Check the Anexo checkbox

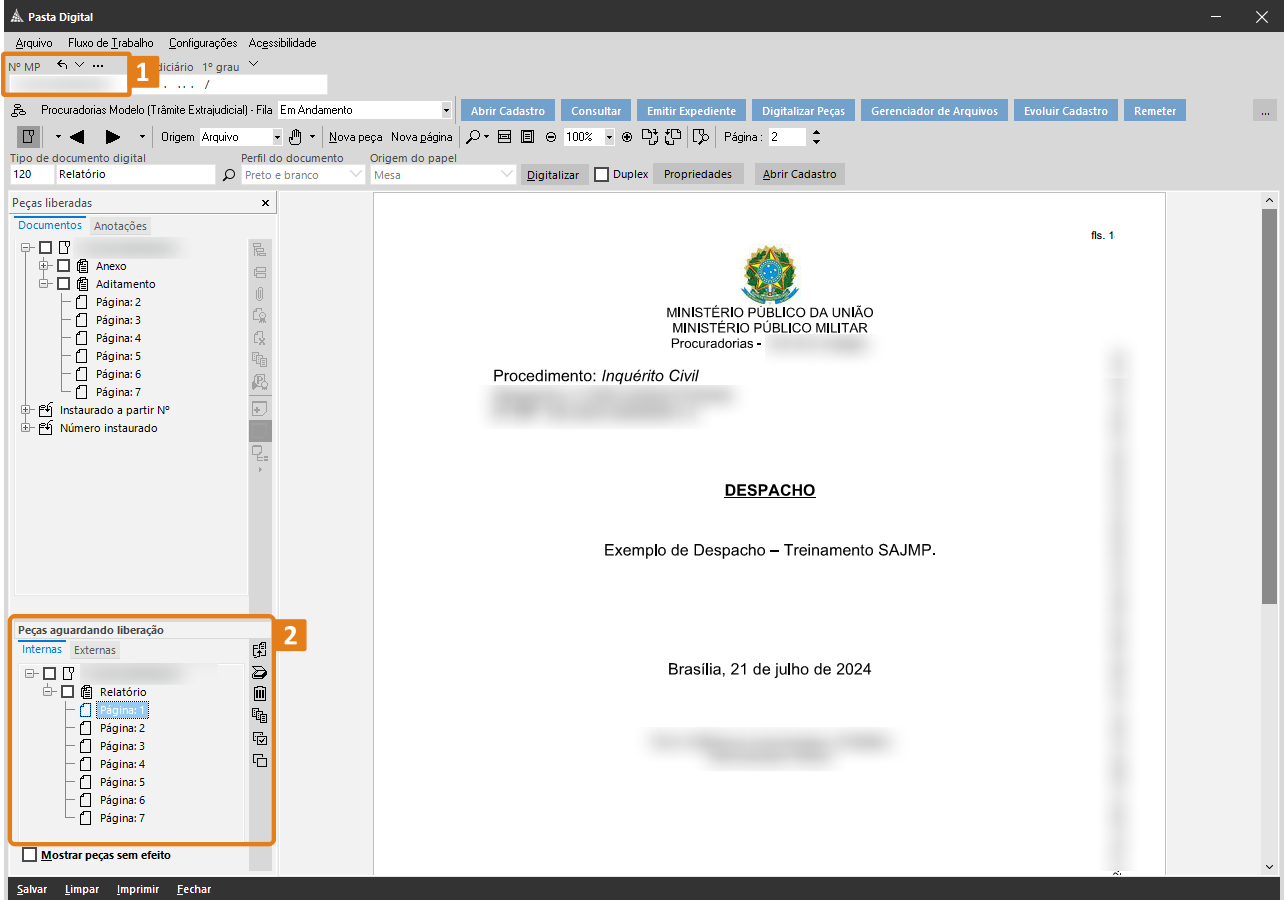click(x=64, y=266)
